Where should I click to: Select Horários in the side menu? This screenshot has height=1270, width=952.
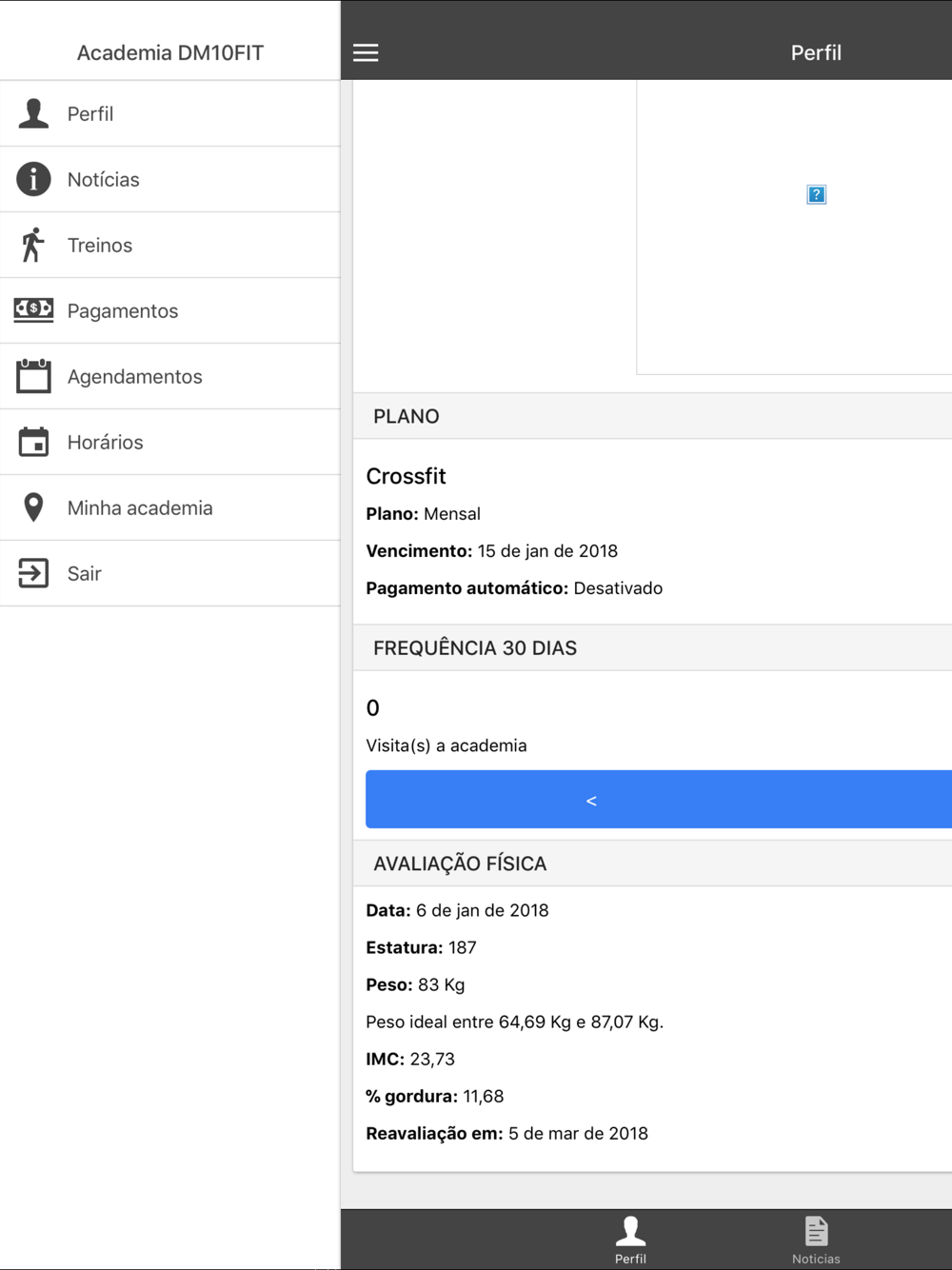[x=106, y=443]
